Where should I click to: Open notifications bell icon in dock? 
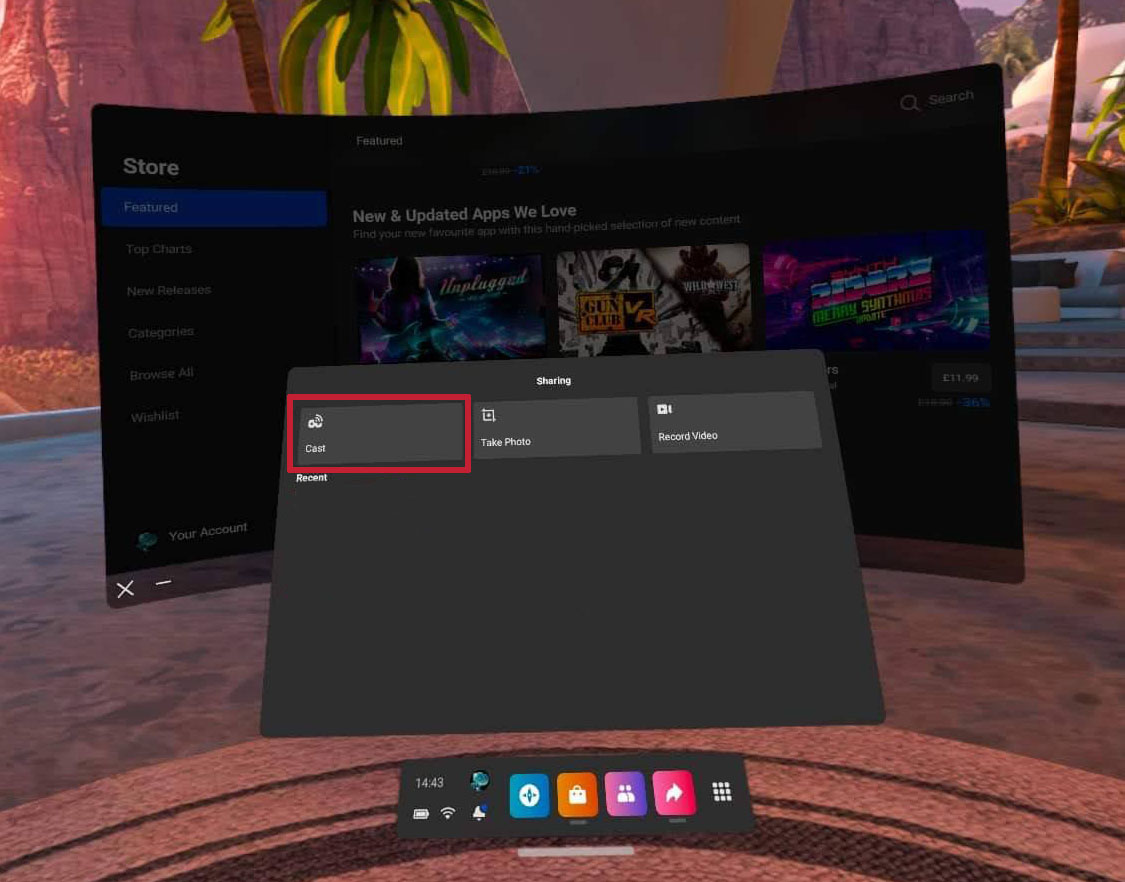[x=479, y=812]
